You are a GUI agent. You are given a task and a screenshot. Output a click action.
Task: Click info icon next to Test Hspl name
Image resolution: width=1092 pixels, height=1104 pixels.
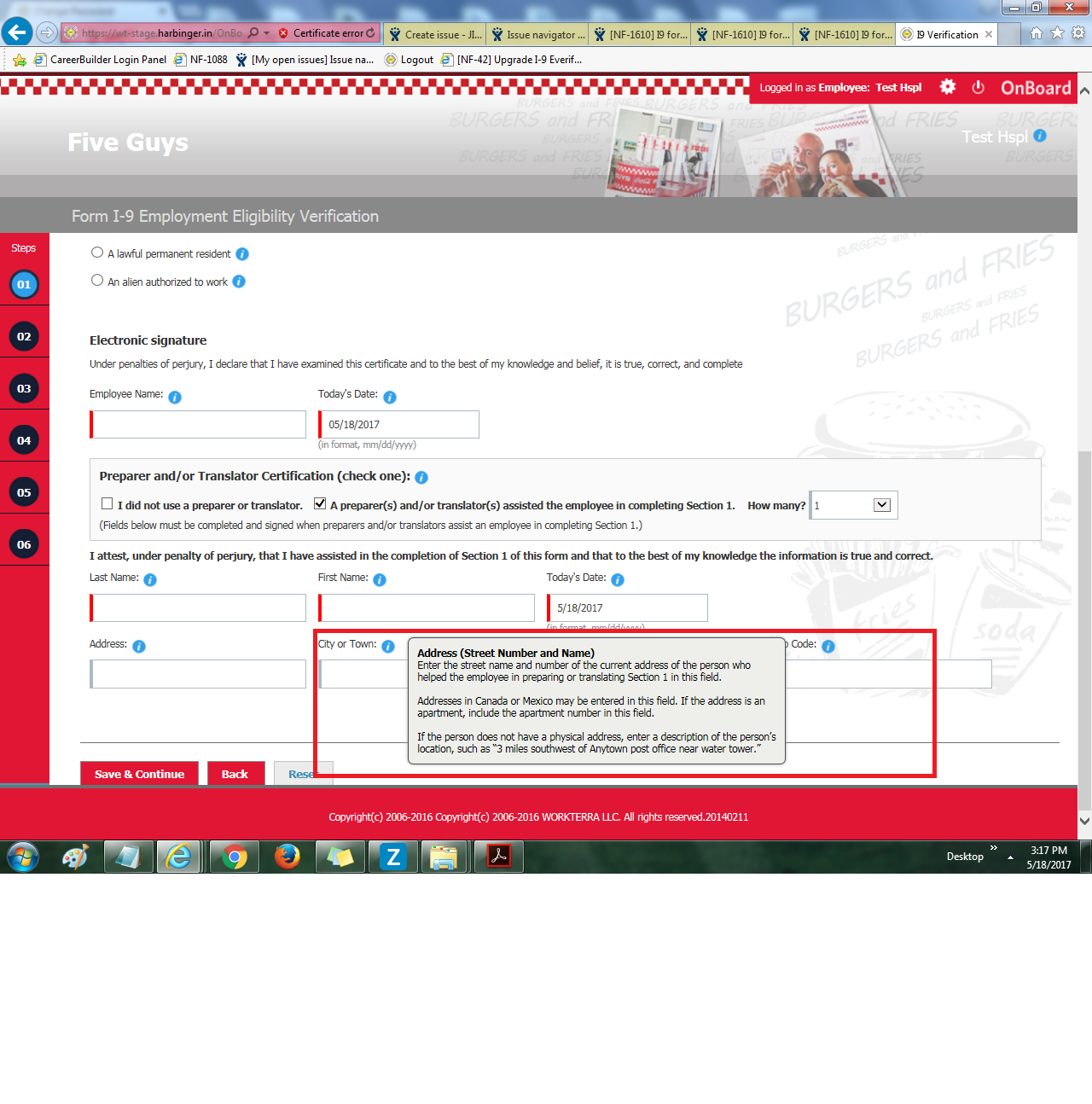click(x=1040, y=136)
